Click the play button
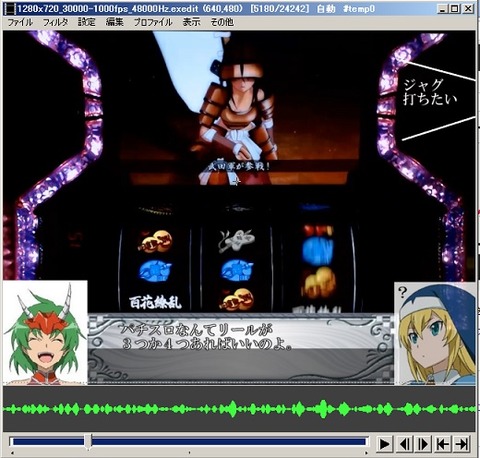The height and width of the screenshot is (458, 480). pos(385,444)
